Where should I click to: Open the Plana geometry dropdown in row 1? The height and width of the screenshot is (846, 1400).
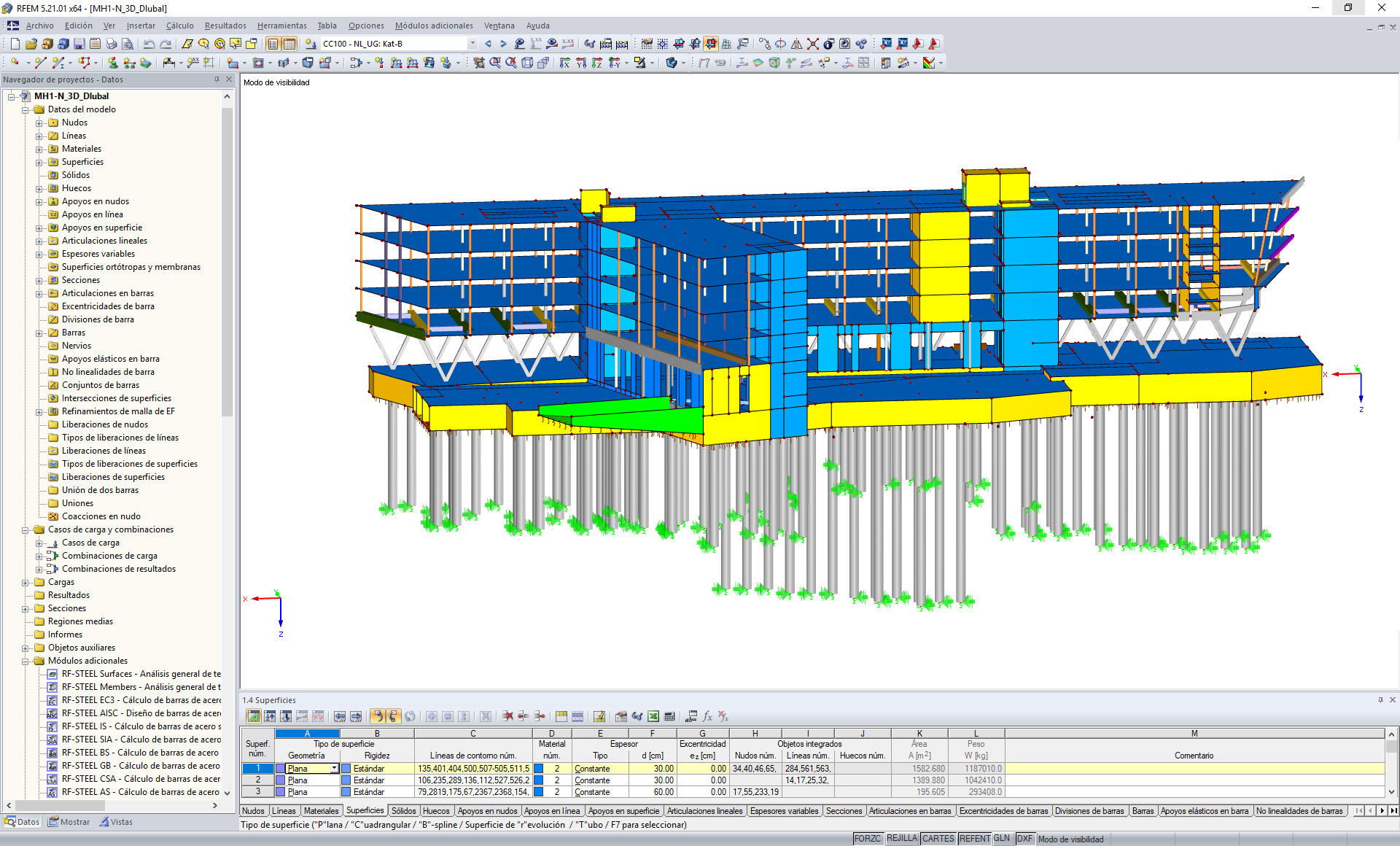pyautogui.click(x=332, y=768)
